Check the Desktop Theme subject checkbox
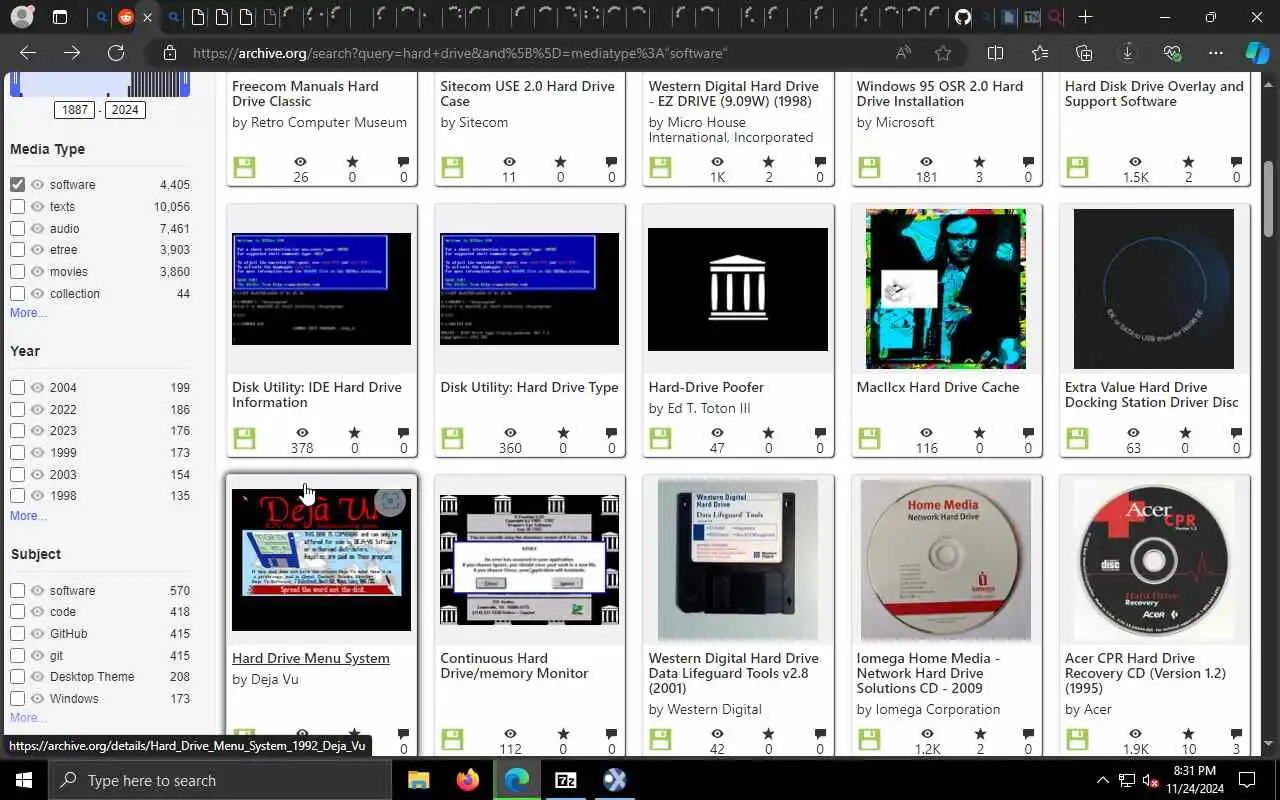1280x800 pixels. click(17, 676)
